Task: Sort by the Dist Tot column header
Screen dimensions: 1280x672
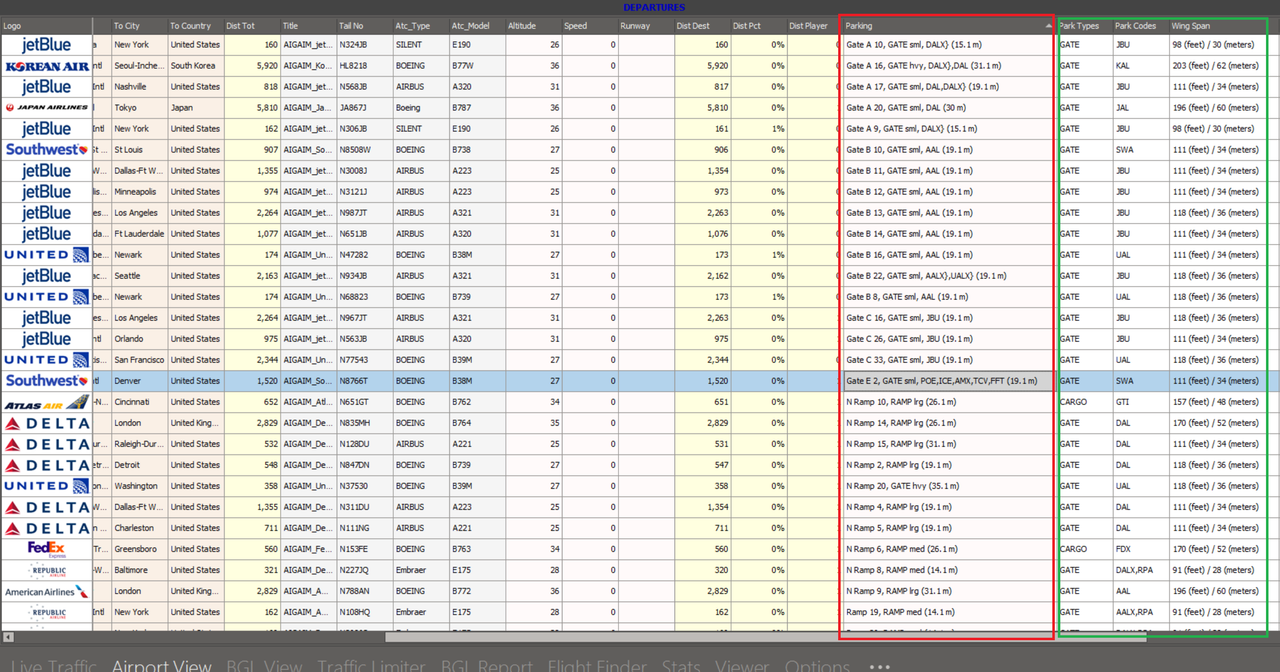Action: (x=252, y=26)
